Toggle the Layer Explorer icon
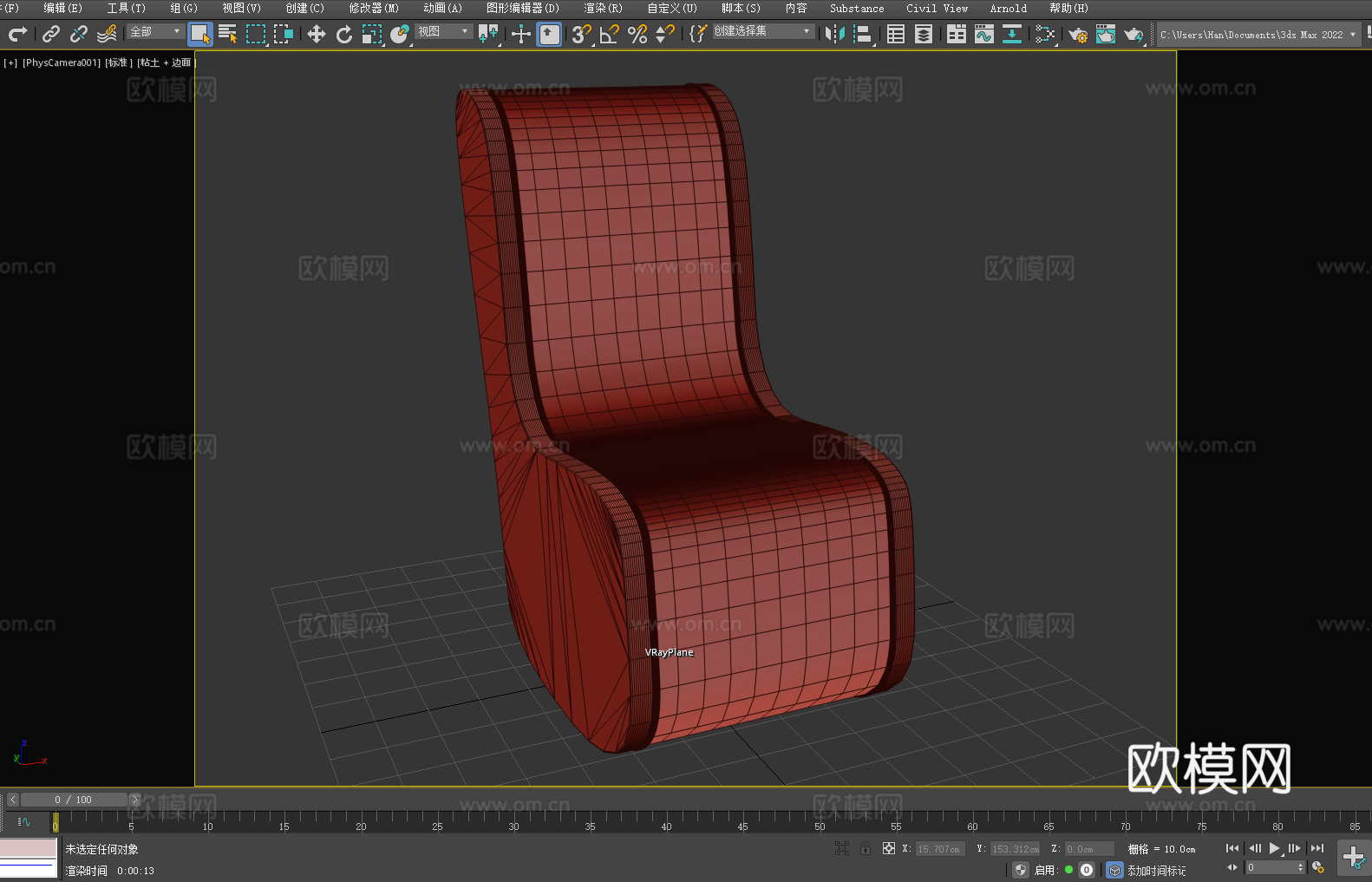The width and height of the screenshot is (1372, 882). click(x=924, y=34)
